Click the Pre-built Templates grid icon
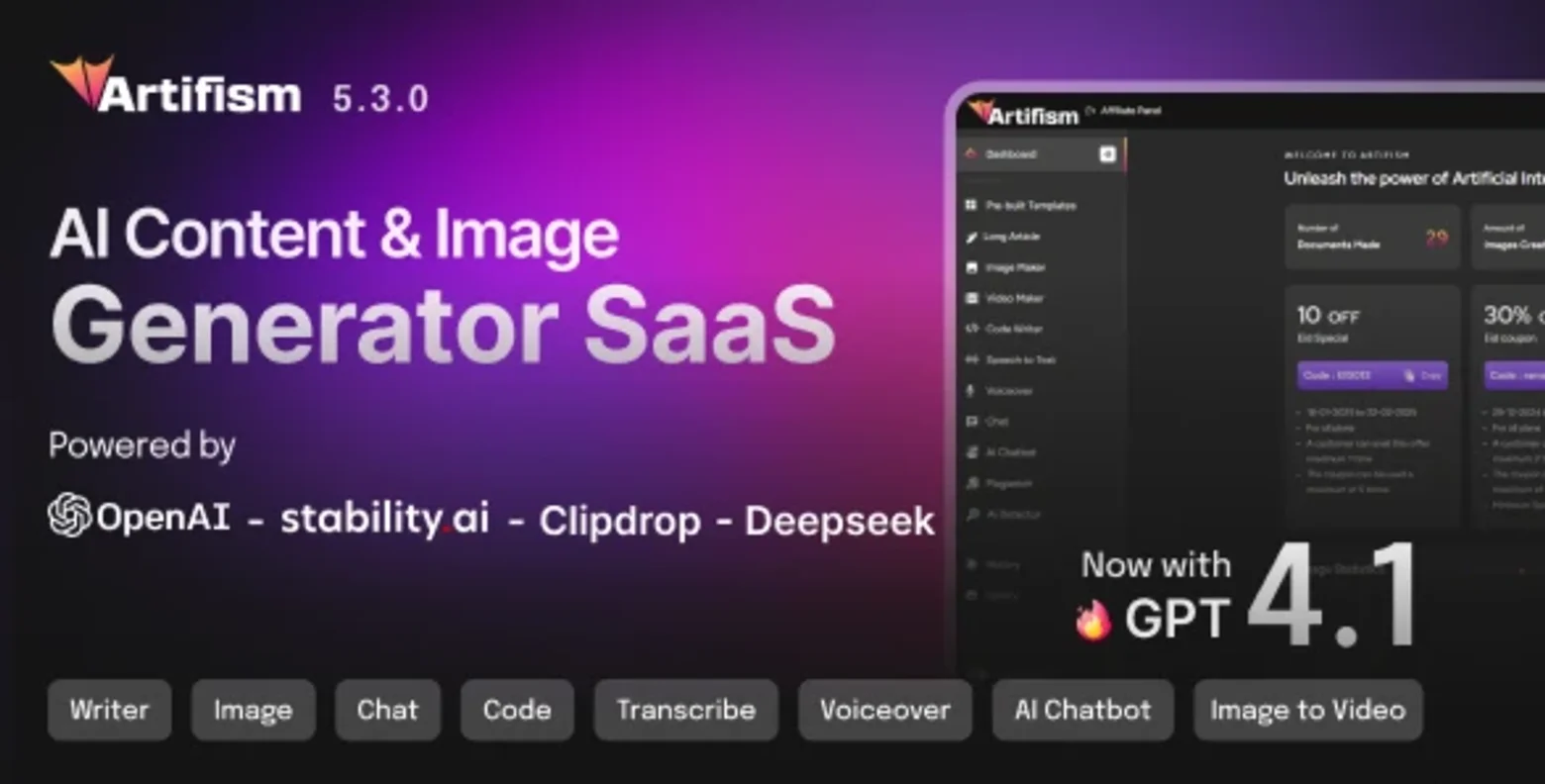1545x784 pixels. click(971, 205)
